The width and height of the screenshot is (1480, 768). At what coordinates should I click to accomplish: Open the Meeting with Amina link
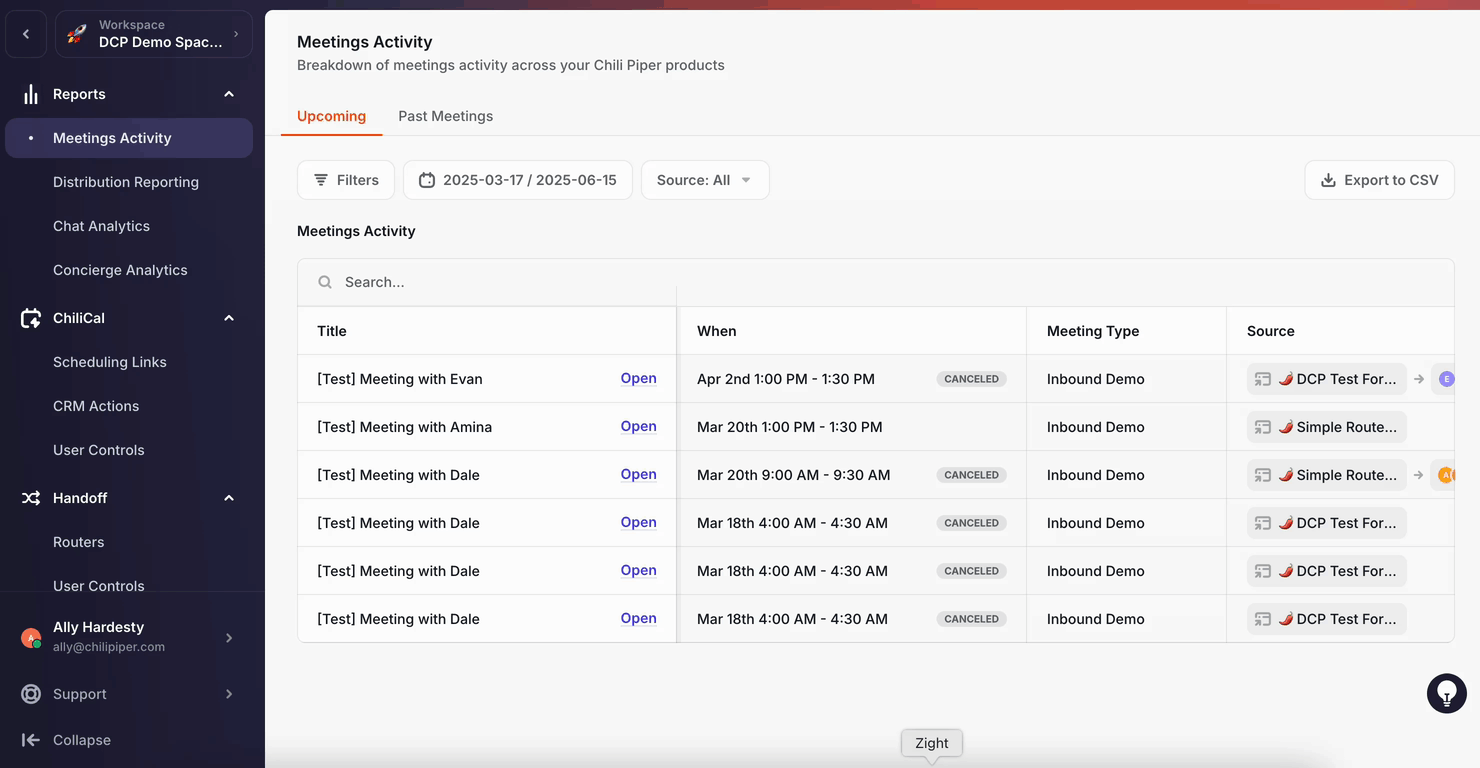(638, 426)
